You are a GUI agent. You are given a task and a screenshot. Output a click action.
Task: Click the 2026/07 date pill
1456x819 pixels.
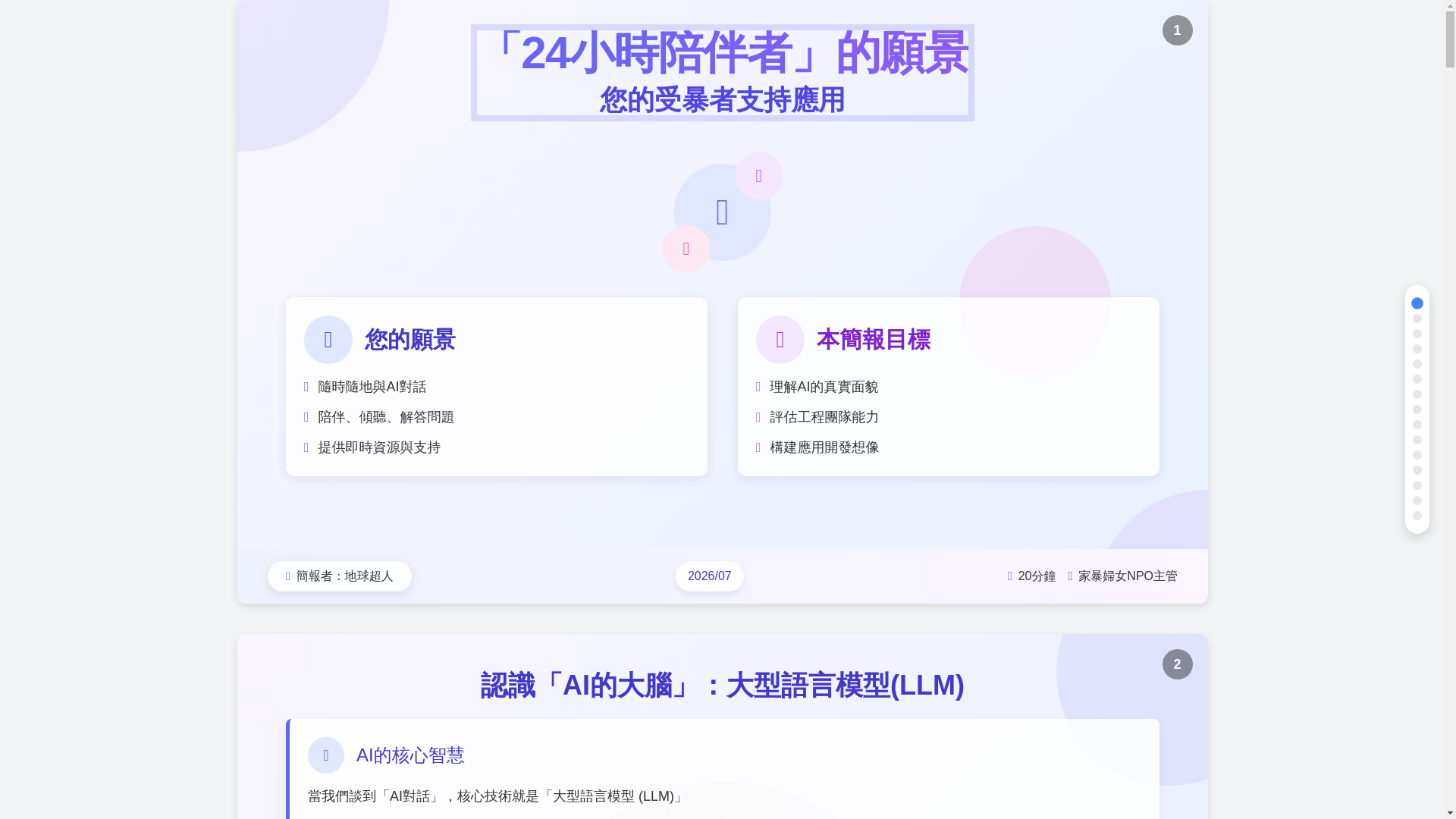pos(709,576)
